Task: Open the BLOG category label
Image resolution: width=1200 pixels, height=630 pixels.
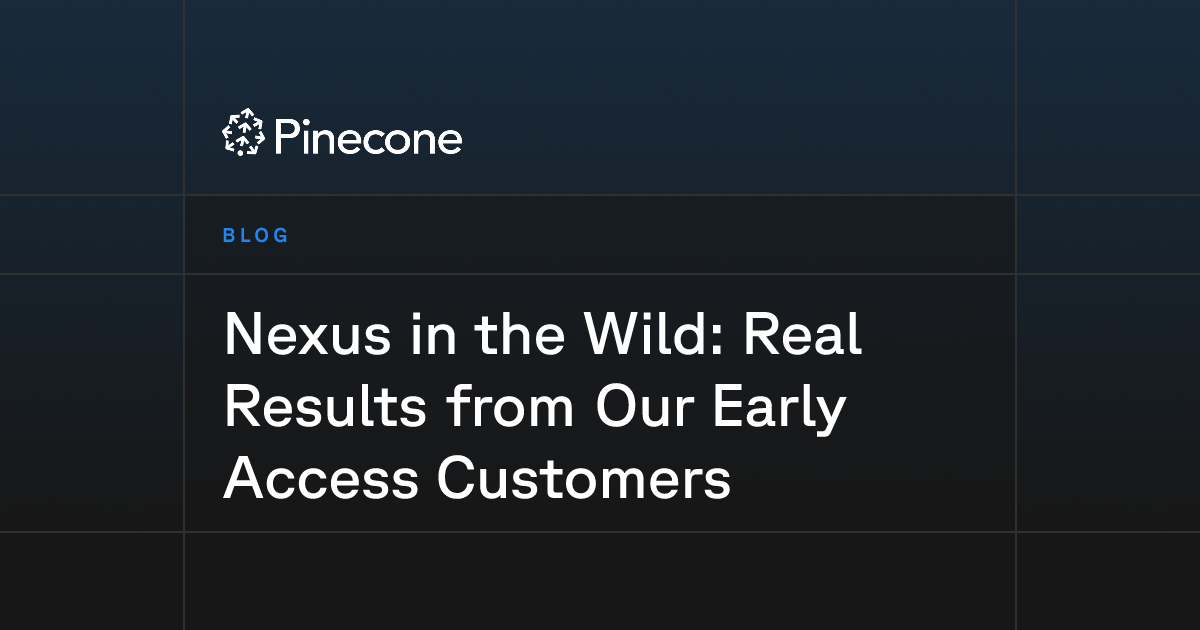Action: 256,236
